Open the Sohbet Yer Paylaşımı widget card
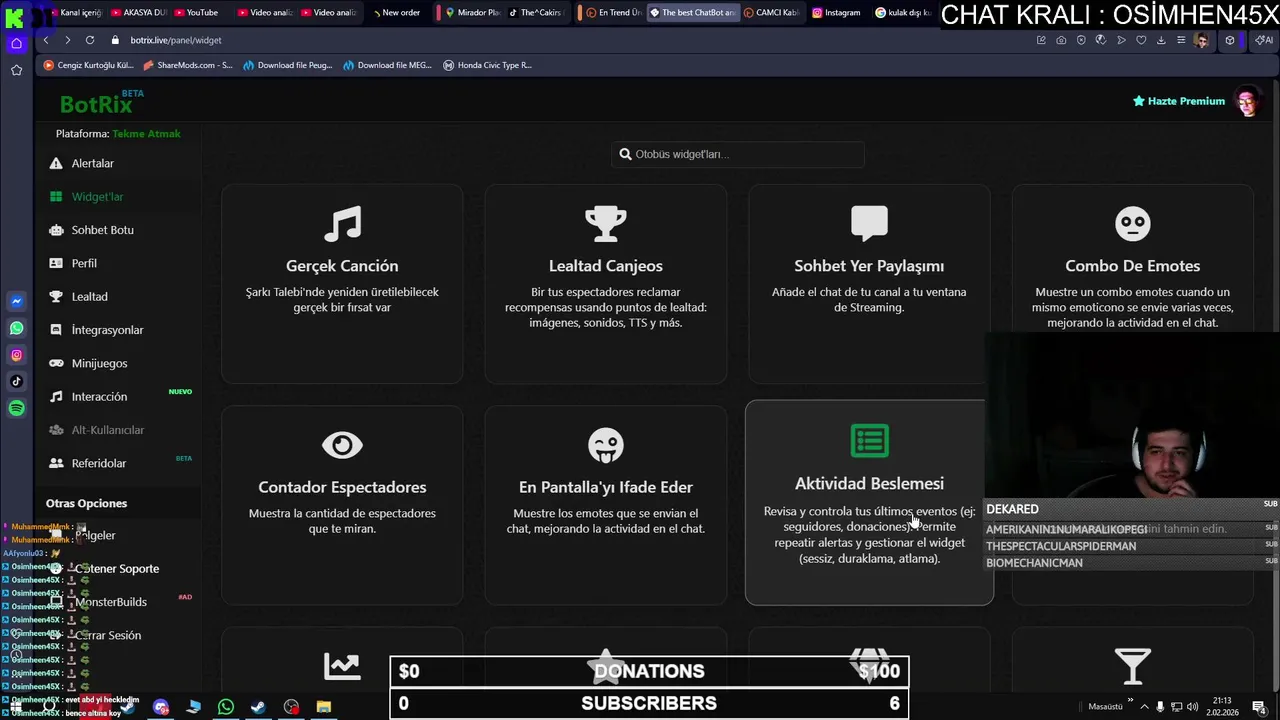The image size is (1280, 720). click(869, 284)
